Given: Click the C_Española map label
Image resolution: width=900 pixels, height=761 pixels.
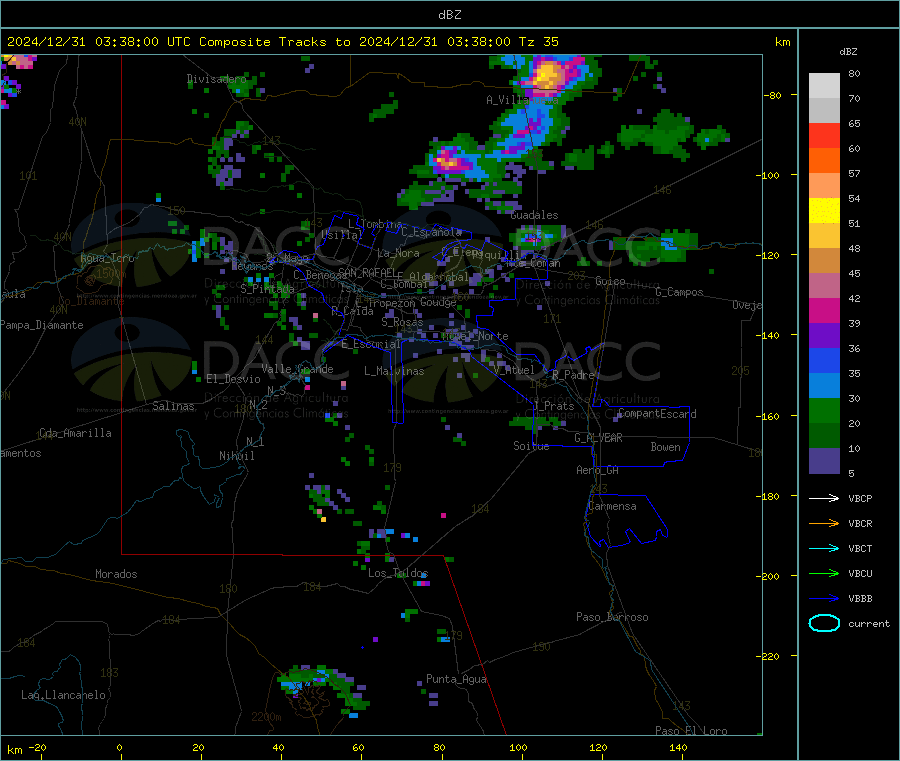Looking at the screenshot, I should click(x=431, y=232).
